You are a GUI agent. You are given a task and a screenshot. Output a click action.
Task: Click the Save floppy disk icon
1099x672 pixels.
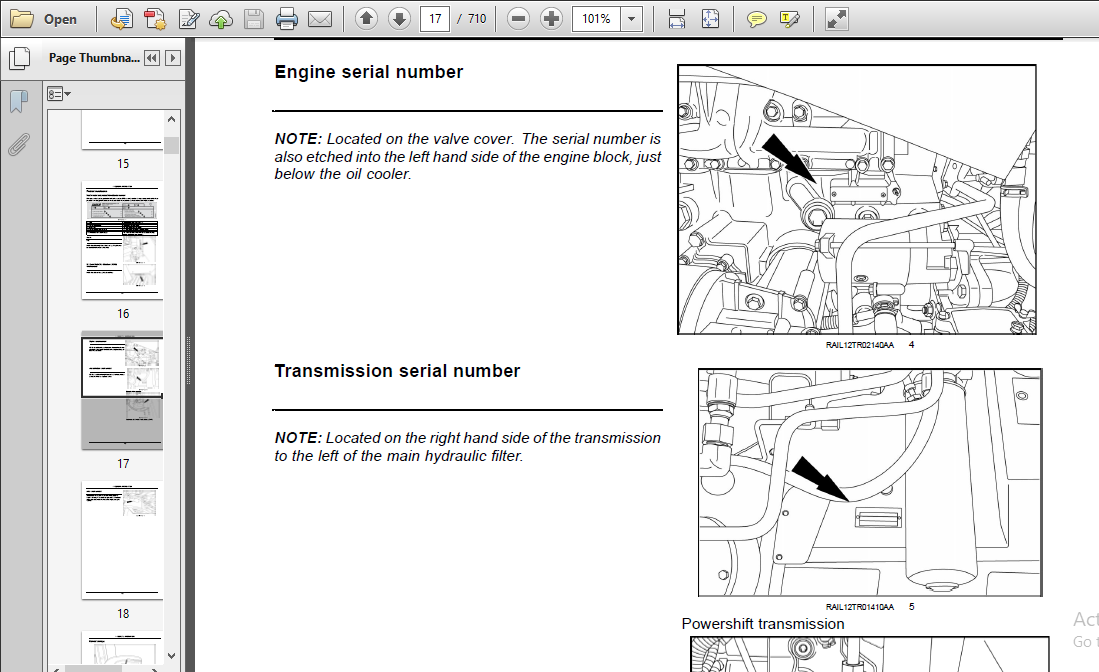pos(254,19)
